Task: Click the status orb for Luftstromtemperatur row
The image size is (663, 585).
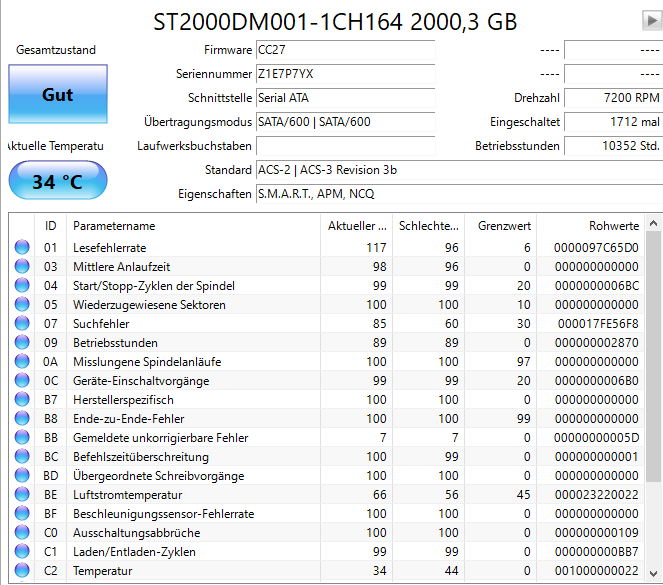Action: [x=22, y=495]
